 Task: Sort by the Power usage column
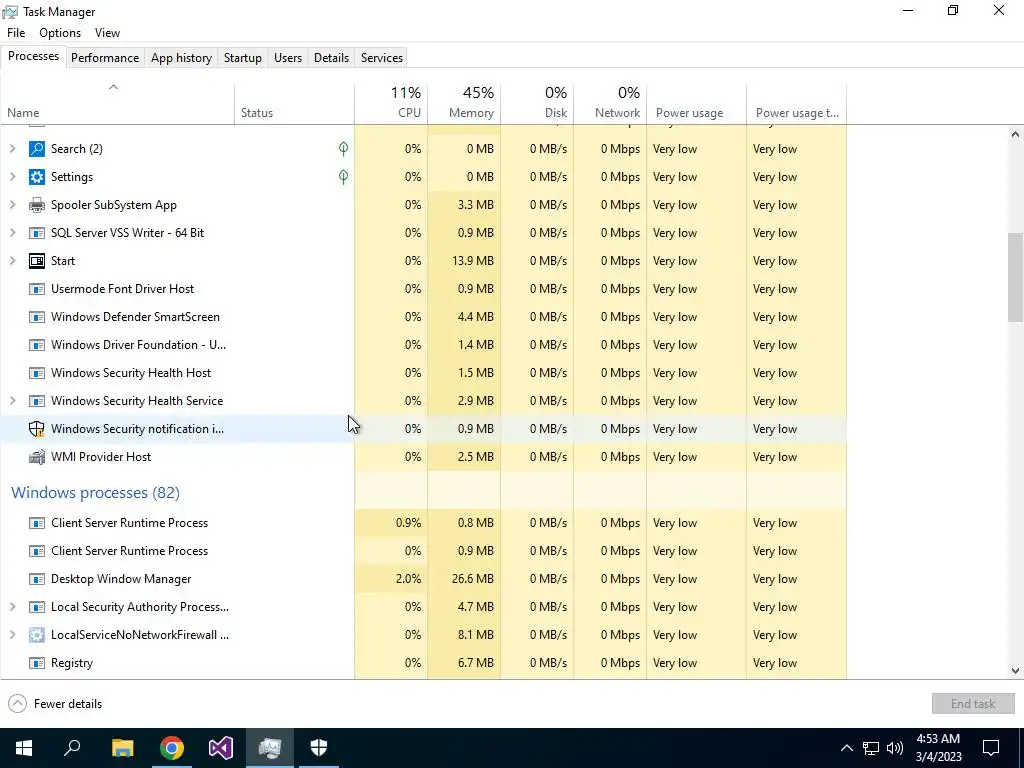697,103
